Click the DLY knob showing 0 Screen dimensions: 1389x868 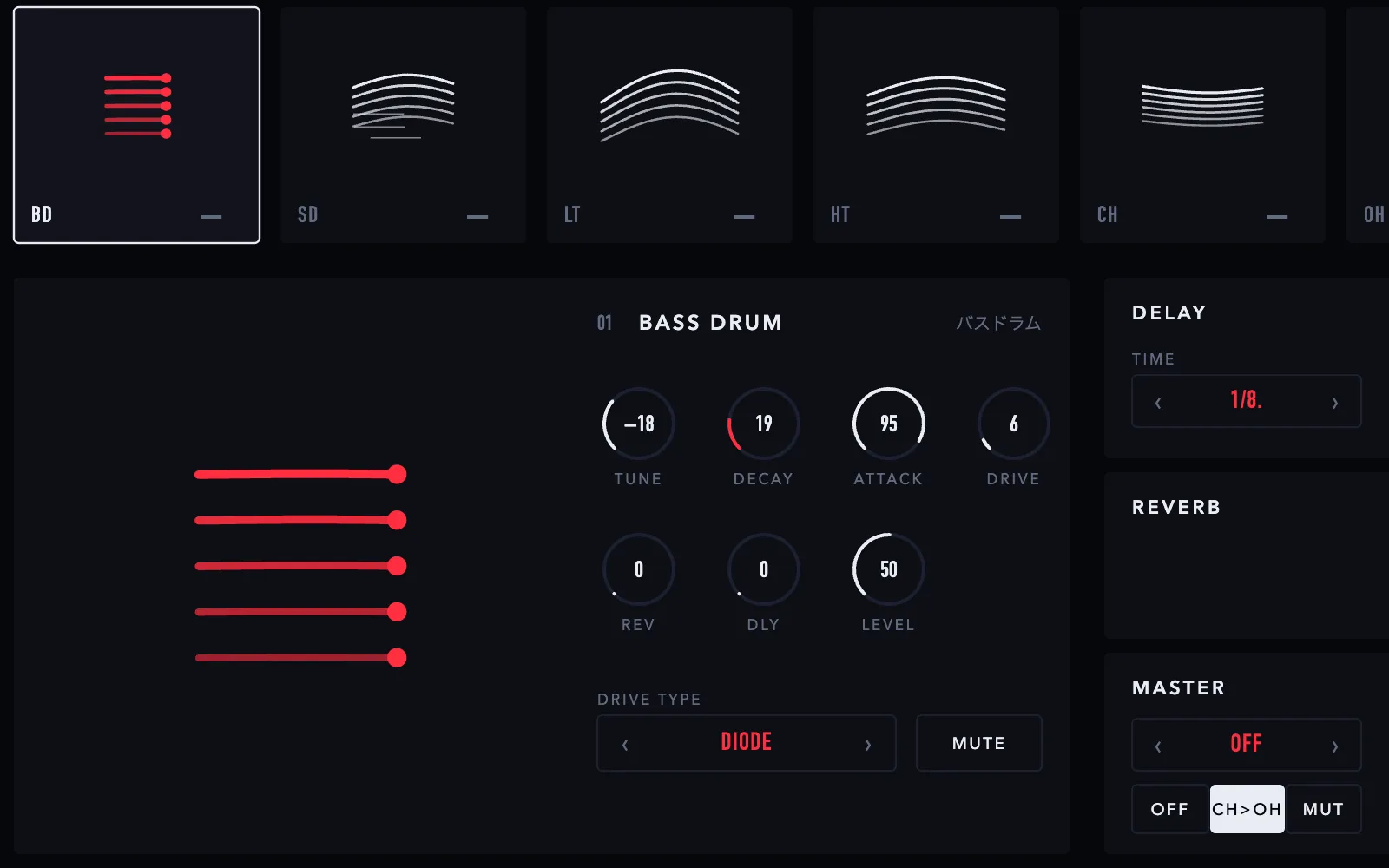(764, 569)
